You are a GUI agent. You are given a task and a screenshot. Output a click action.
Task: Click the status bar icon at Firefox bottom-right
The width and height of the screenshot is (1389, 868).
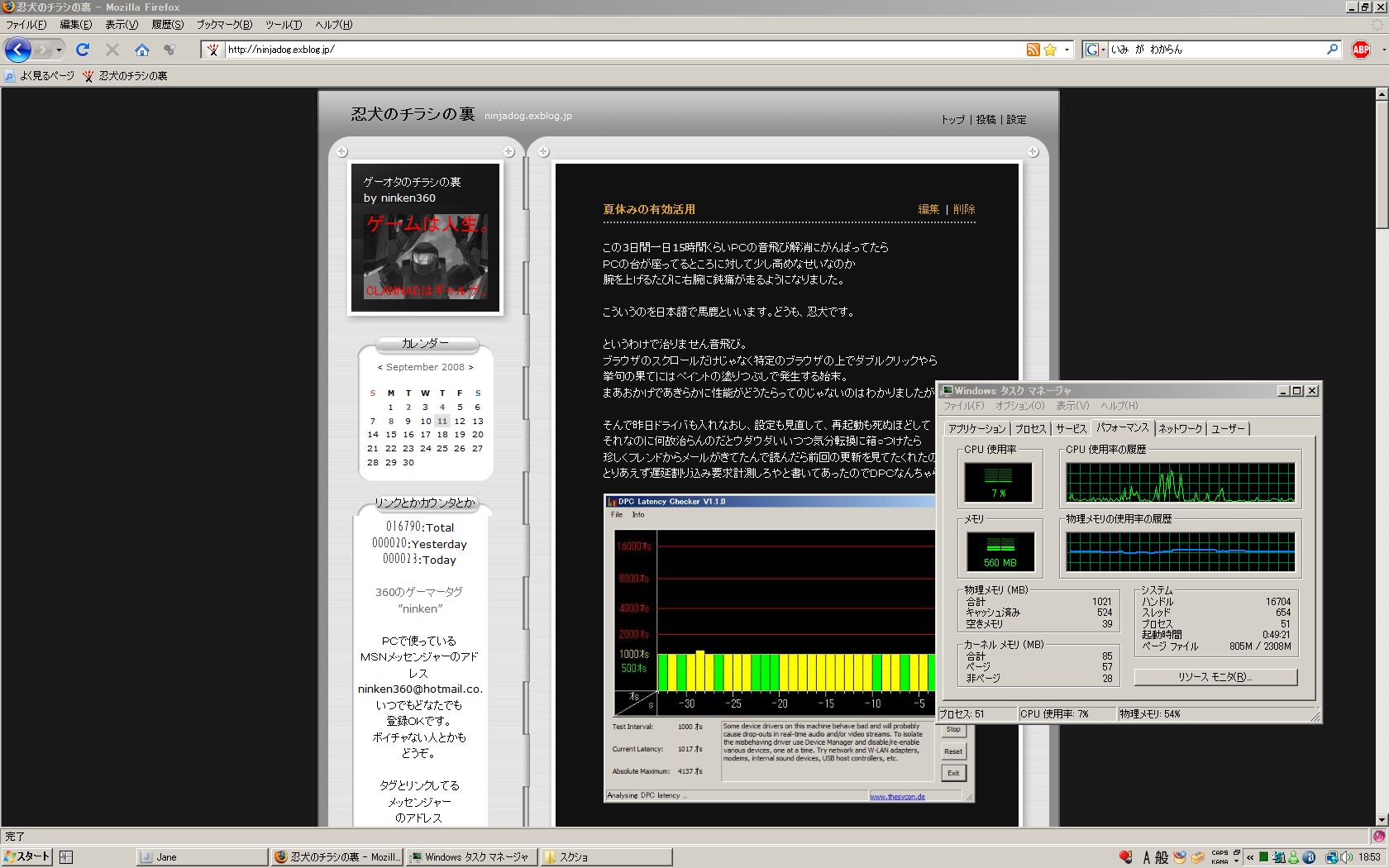click(1379, 836)
